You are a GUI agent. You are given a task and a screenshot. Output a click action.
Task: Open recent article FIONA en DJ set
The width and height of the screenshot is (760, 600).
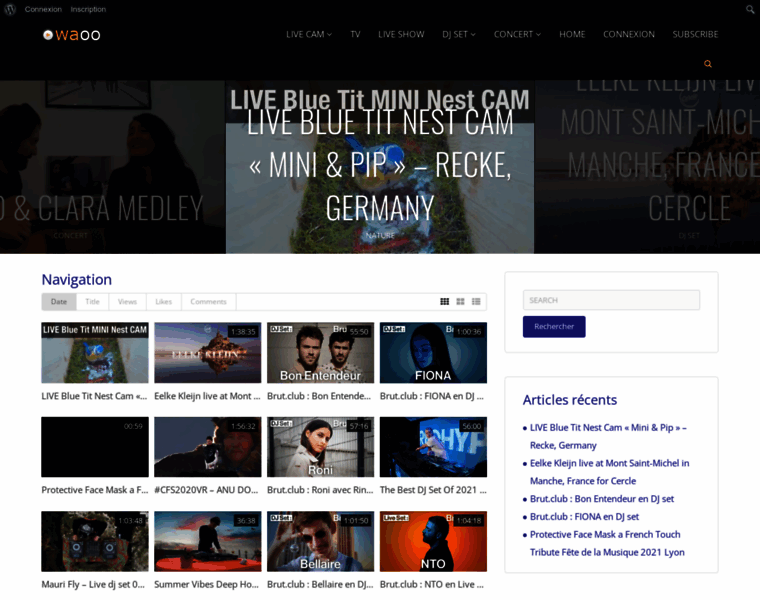pos(584,517)
